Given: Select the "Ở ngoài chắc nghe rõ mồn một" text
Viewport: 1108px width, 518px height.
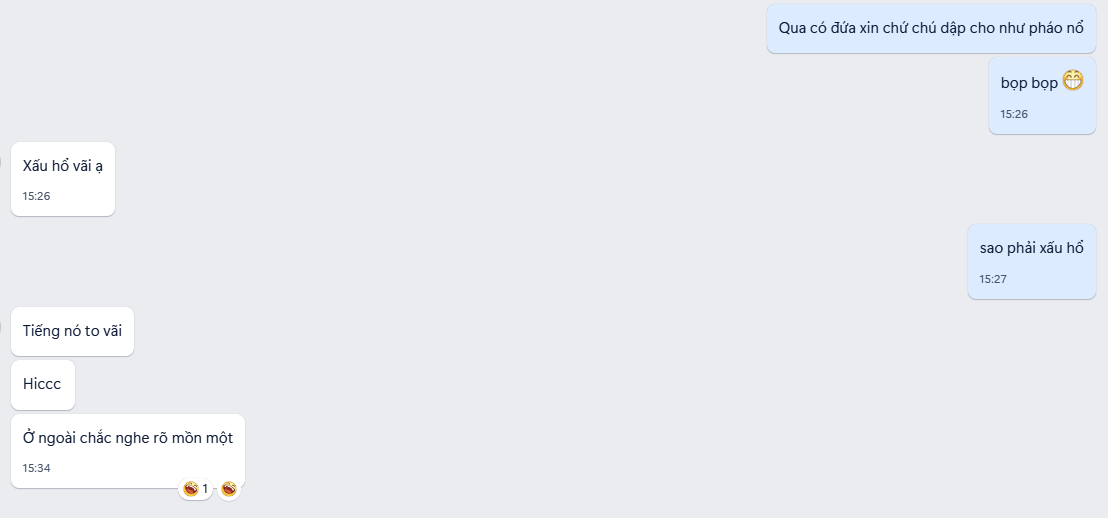Looking at the screenshot, I should 128,438.
